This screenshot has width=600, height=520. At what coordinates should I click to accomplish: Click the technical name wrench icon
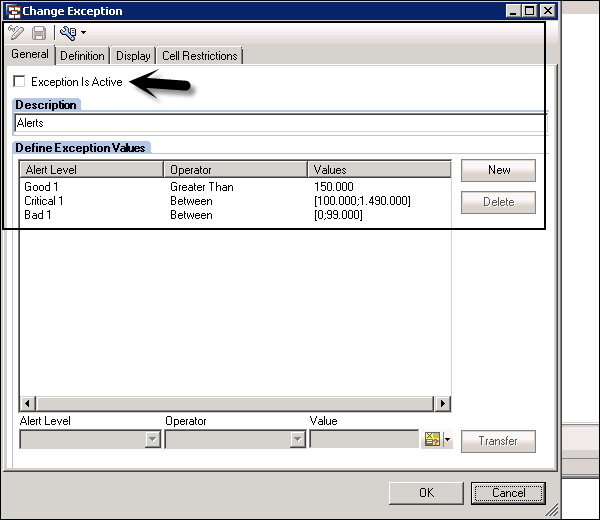pyautogui.click(x=68, y=33)
